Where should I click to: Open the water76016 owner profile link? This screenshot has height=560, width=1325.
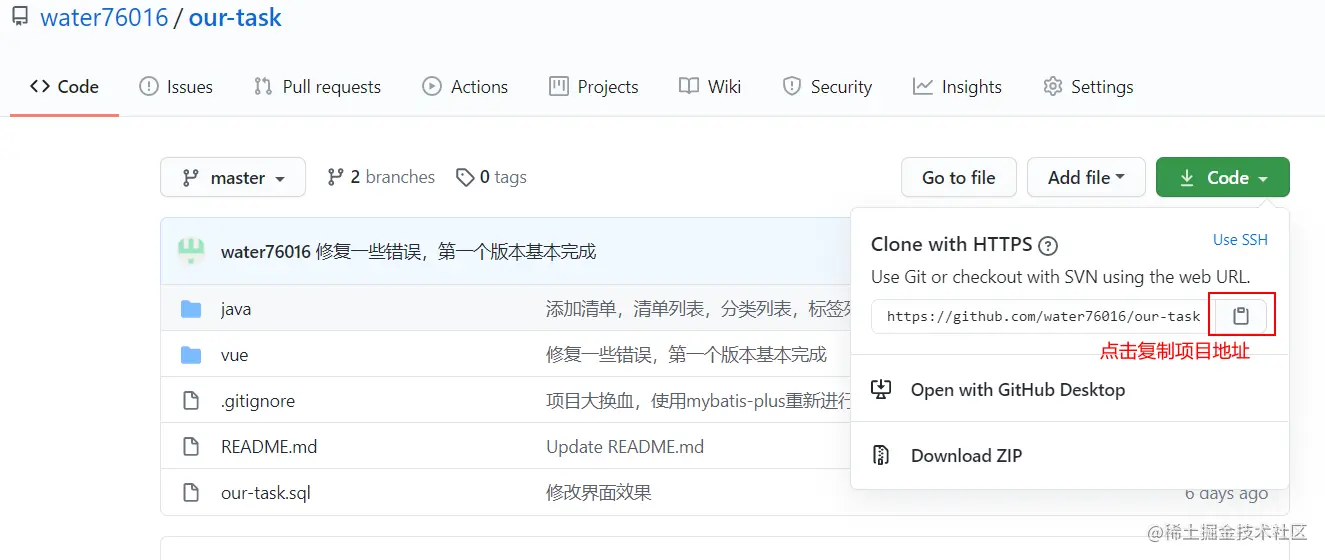(x=104, y=17)
